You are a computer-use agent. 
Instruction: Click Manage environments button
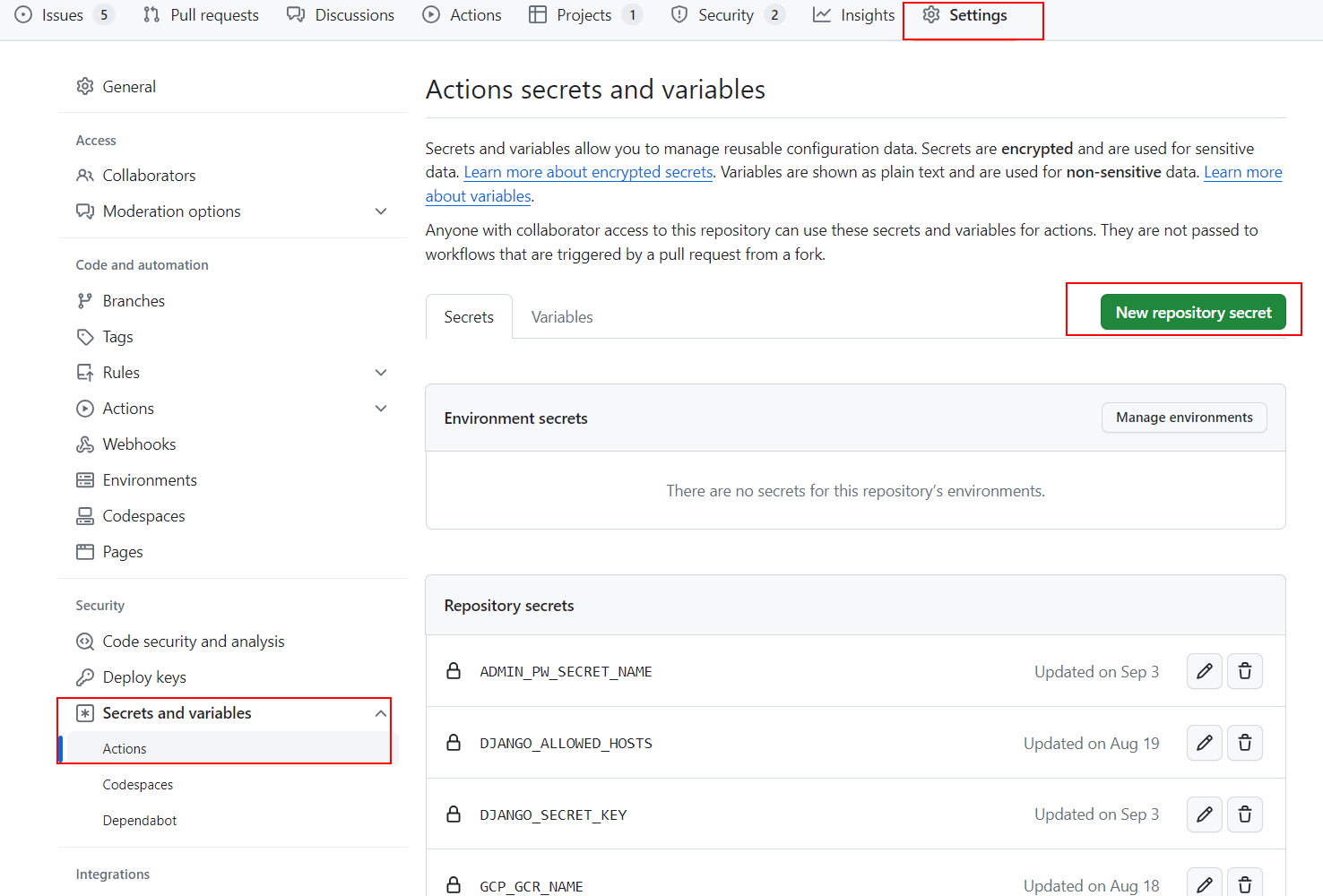tap(1184, 418)
